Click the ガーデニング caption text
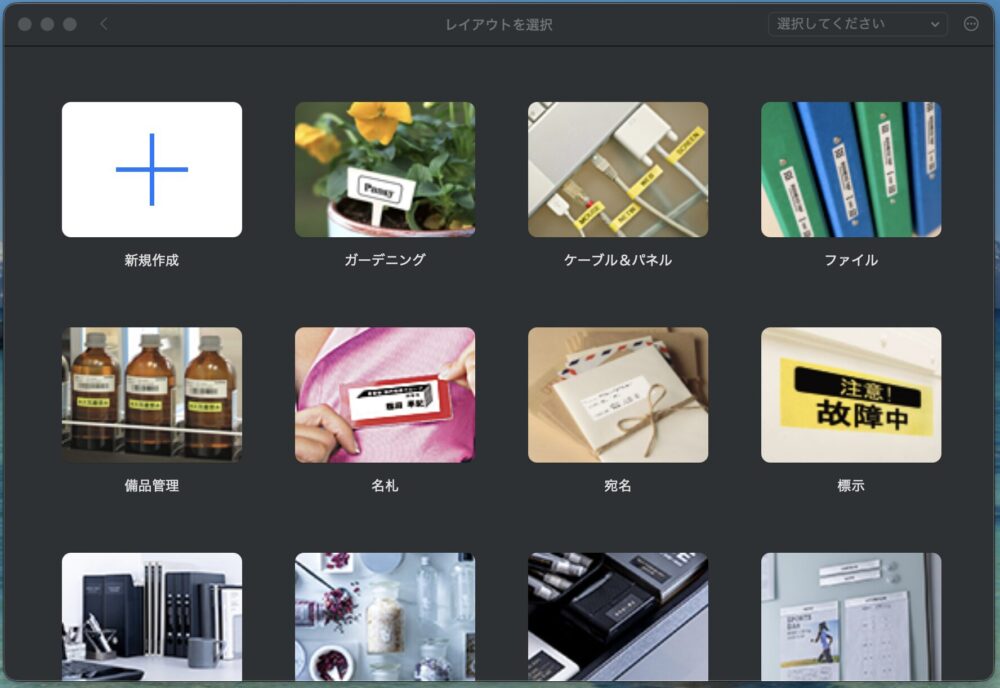The width and height of the screenshot is (1000, 688). coord(385,260)
